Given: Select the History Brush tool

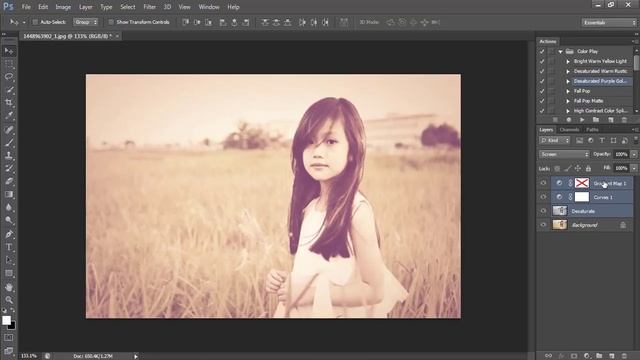Looking at the screenshot, I should pos(9,169).
